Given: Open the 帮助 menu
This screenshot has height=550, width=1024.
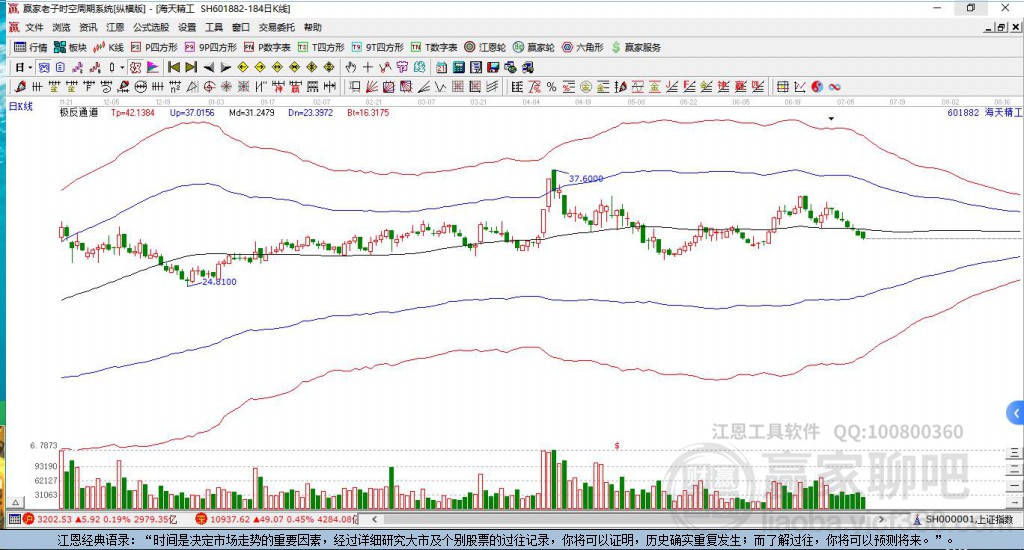Looking at the screenshot, I should click(x=313, y=27).
